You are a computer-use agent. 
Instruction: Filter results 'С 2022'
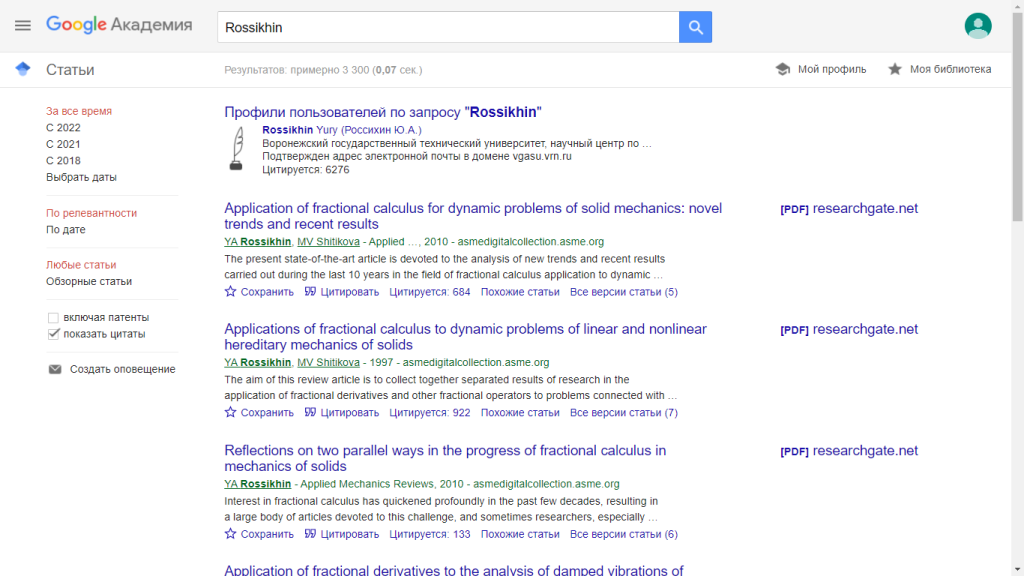pyautogui.click(x=63, y=127)
